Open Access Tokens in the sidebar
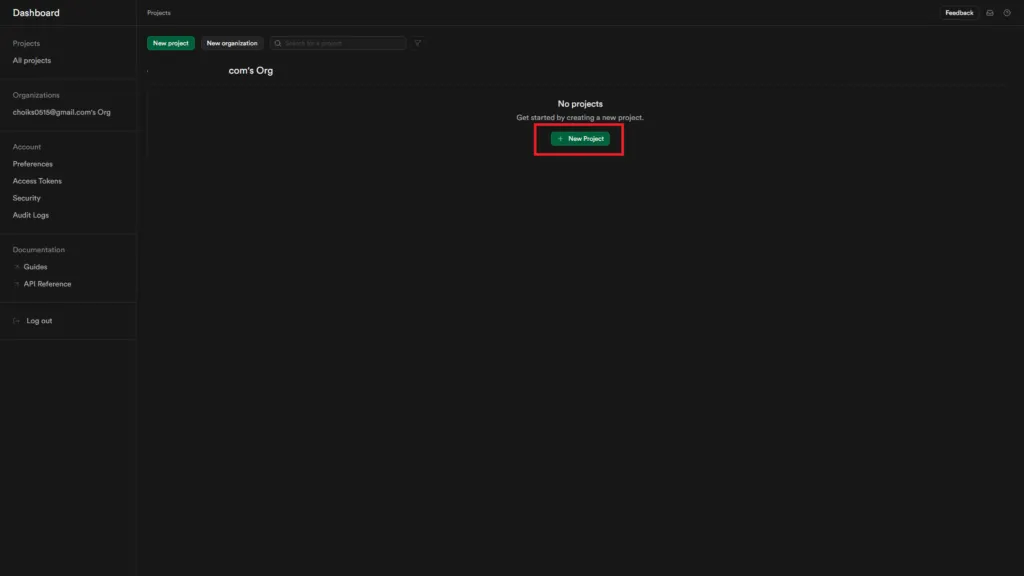Image resolution: width=1024 pixels, height=576 pixels. (37, 181)
